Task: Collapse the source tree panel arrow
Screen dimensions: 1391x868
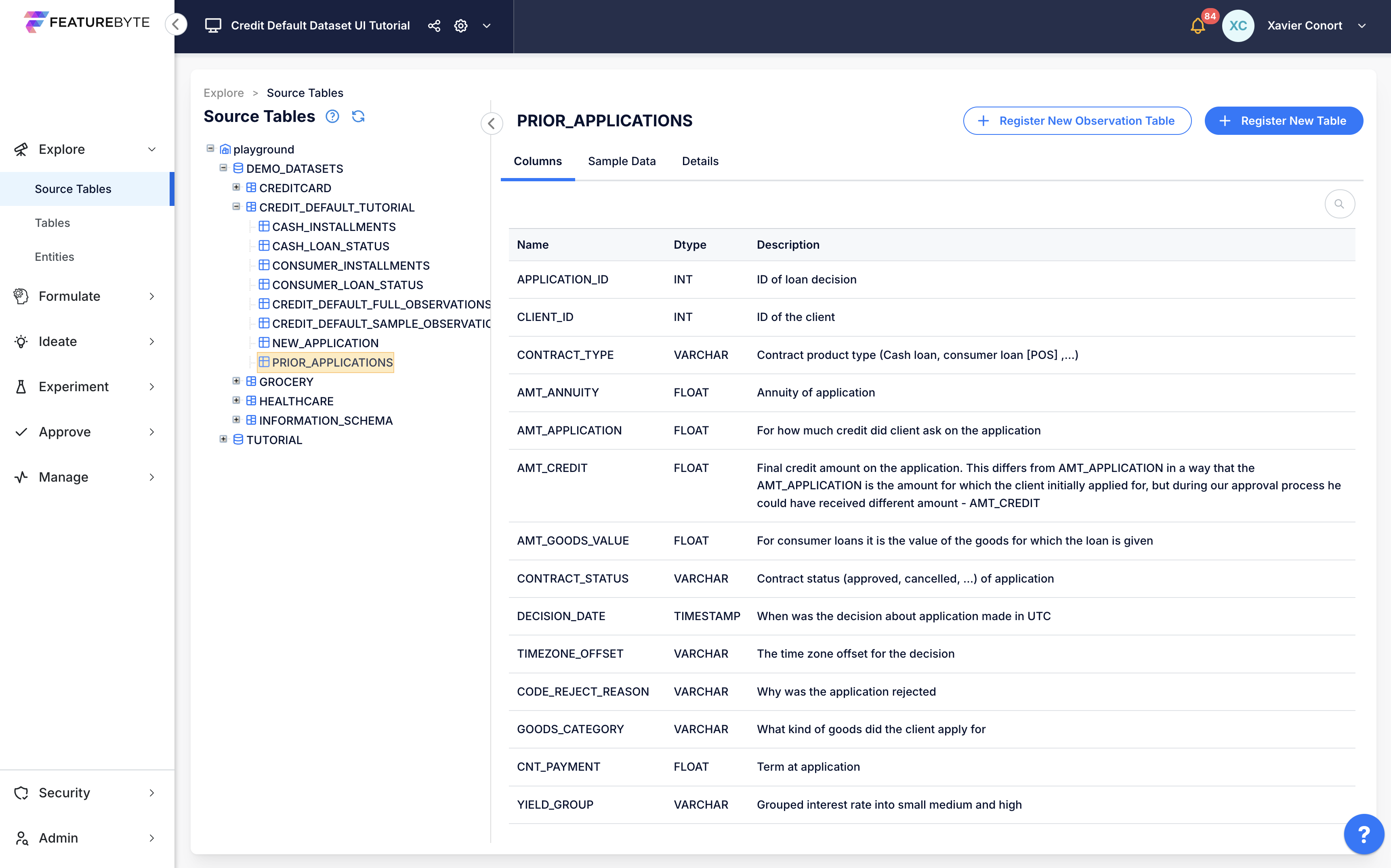Action: (x=492, y=123)
